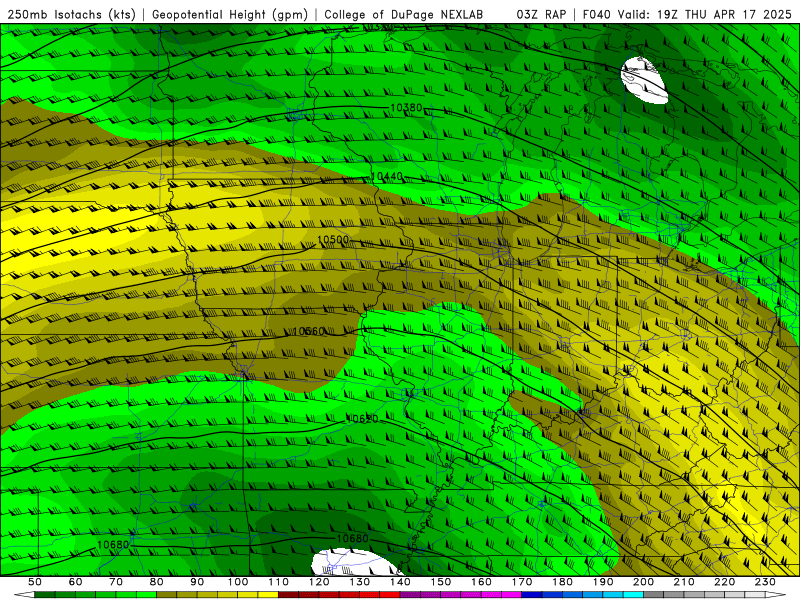Click the 100 value on the color scale

[238, 582]
